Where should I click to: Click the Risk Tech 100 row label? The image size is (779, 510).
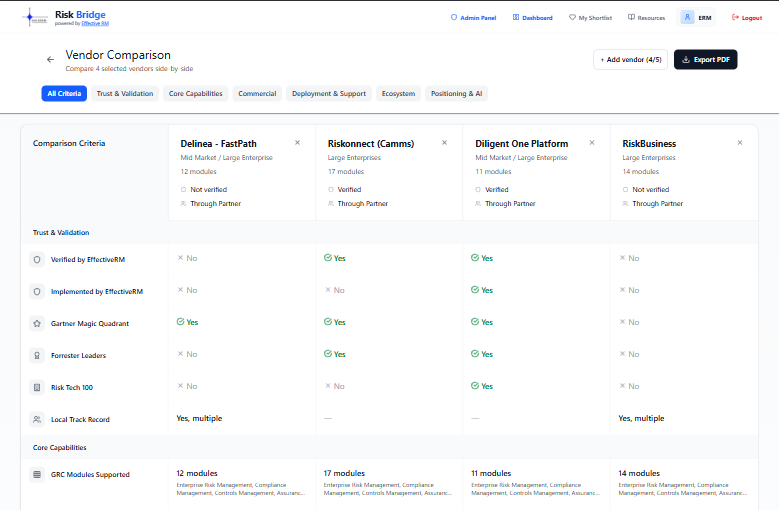pyautogui.click(x=72, y=387)
